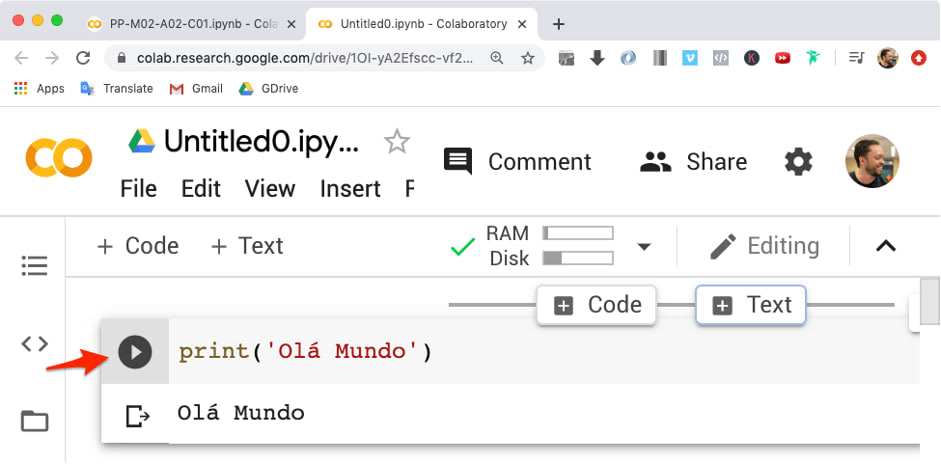Run the print('Olá Mundo') cell
The width and height of the screenshot is (941, 464).
click(x=135, y=352)
